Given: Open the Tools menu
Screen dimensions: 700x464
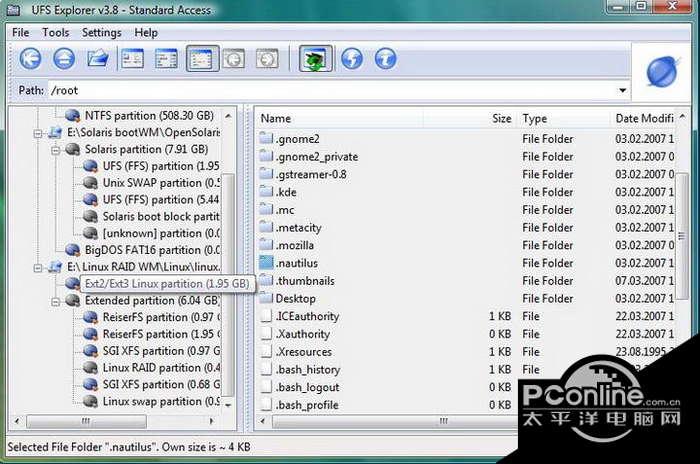Looking at the screenshot, I should coord(56,33).
